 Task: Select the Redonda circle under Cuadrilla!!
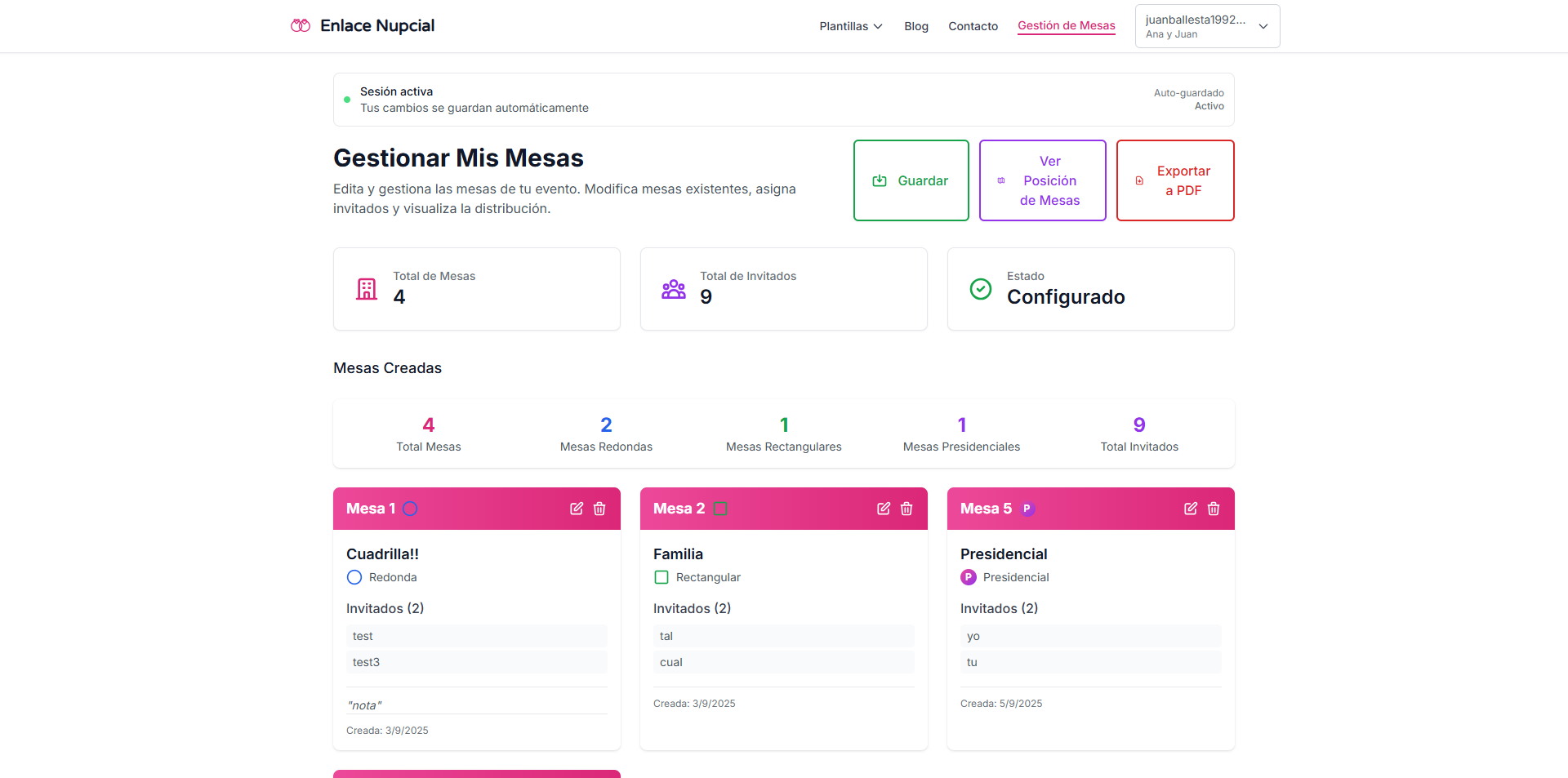click(x=354, y=577)
